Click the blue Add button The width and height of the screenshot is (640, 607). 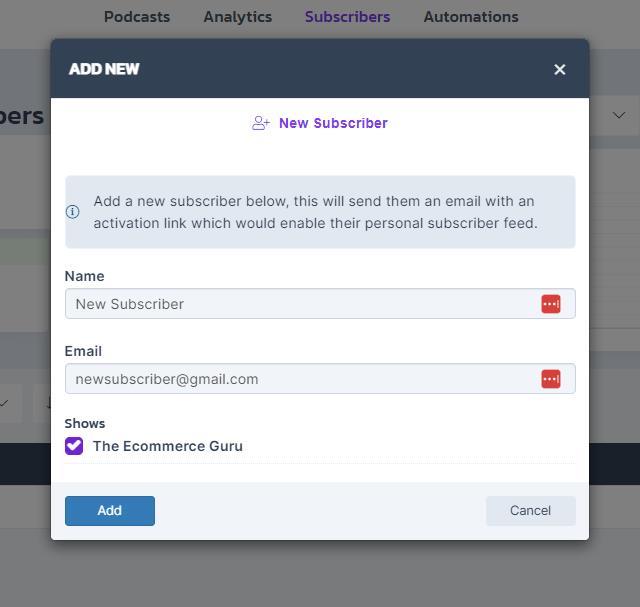point(110,511)
